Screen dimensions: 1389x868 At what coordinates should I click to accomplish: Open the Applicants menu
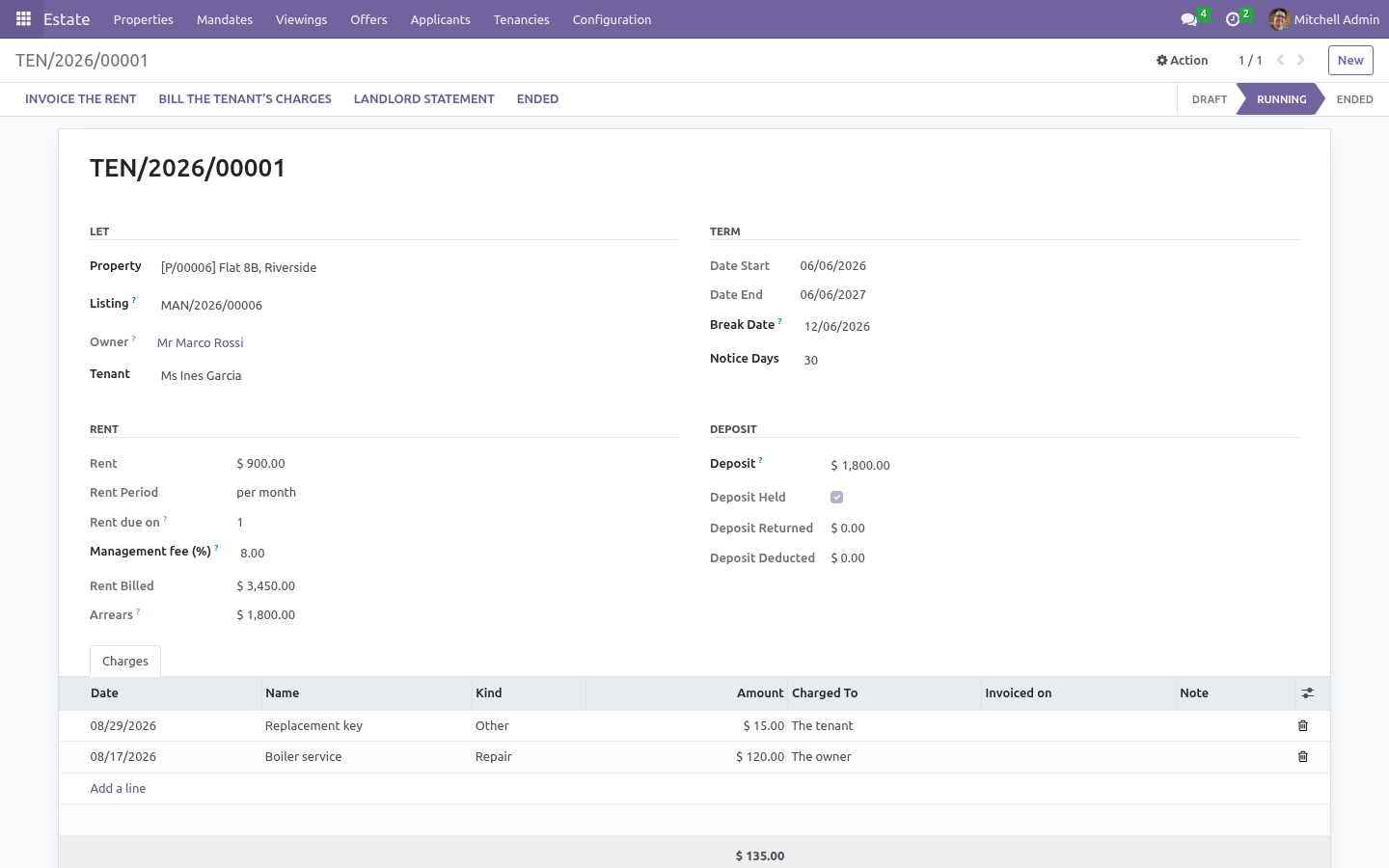pos(440,19)
